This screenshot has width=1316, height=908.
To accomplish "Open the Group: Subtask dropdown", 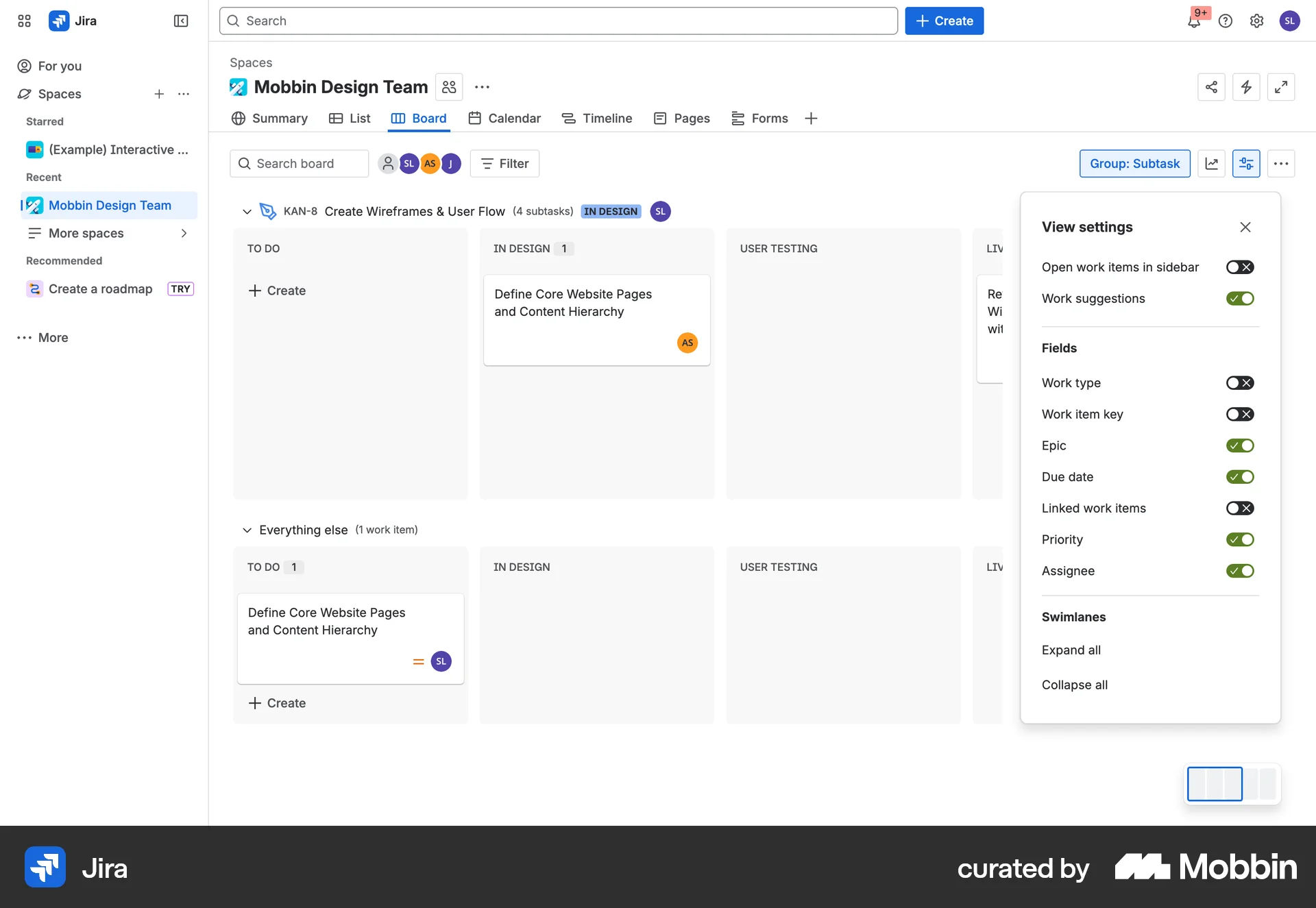I will [x=1134, y=163].
